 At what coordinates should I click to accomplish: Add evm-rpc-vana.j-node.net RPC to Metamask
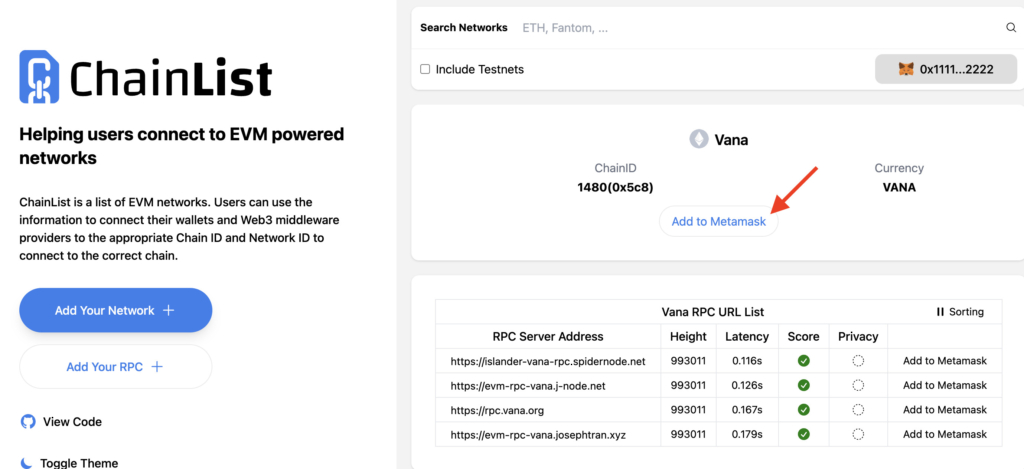coord(944,385)
